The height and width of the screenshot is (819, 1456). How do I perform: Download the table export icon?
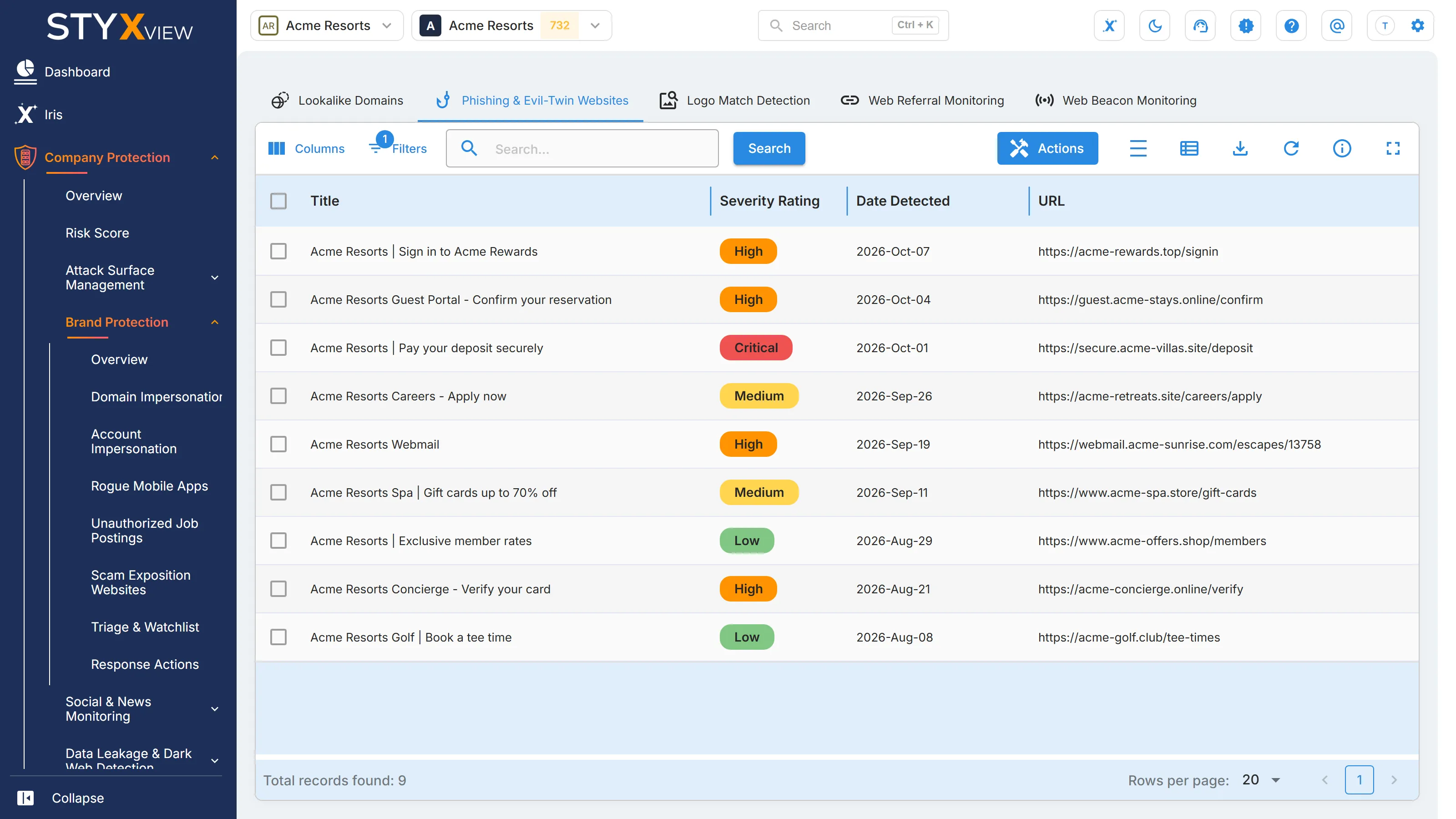coord(1240,149)
